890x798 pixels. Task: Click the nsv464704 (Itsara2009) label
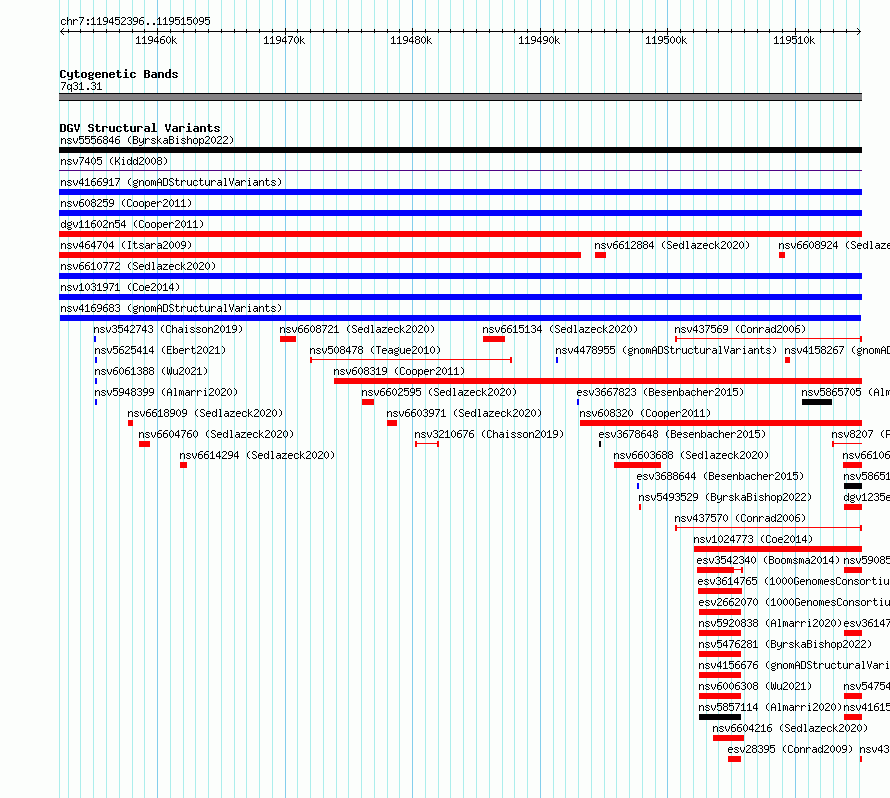pos(126,245)
